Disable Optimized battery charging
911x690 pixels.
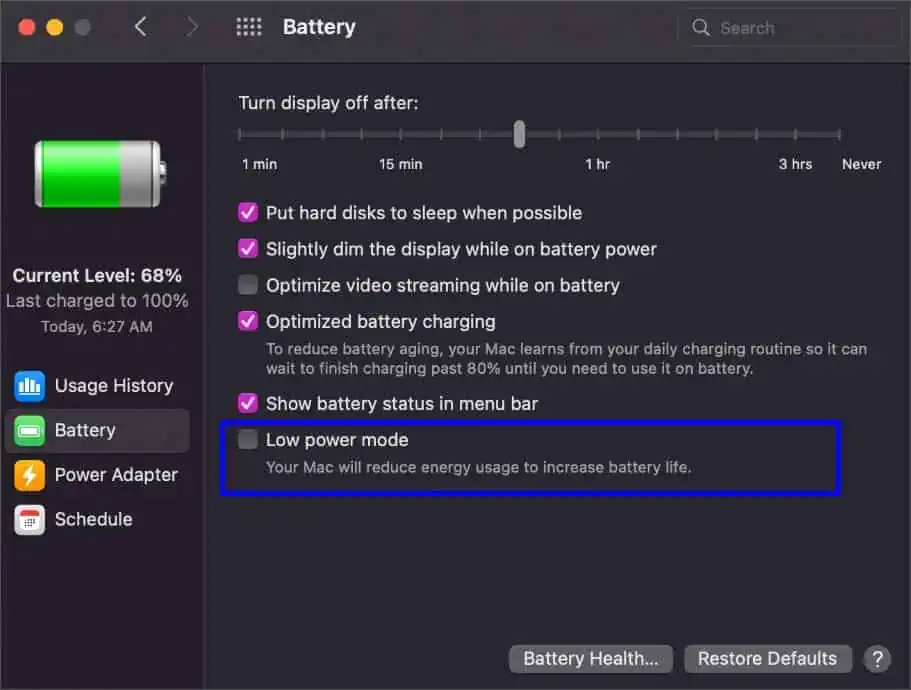tap(247, 321)
